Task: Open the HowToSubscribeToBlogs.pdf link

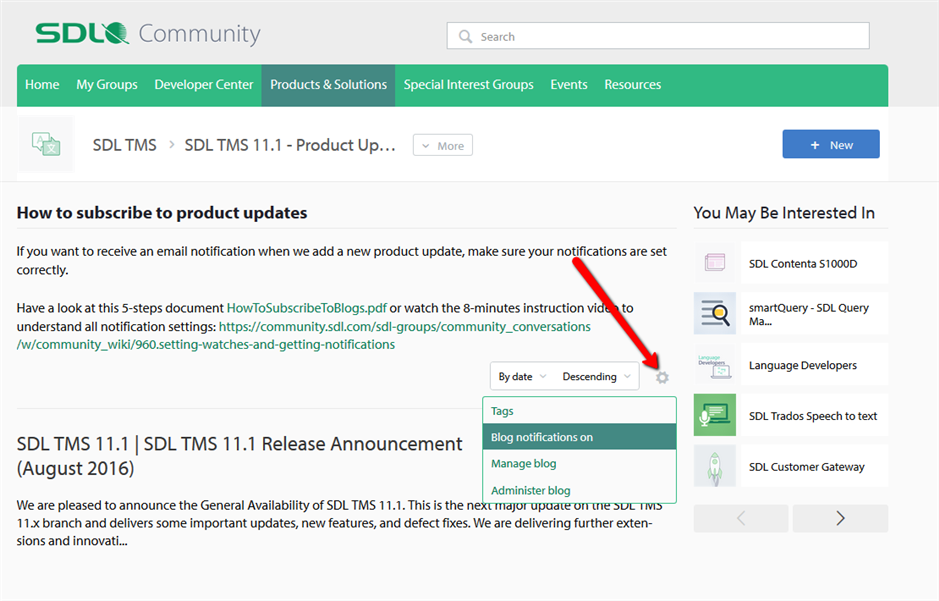Action: click(307, 308)
